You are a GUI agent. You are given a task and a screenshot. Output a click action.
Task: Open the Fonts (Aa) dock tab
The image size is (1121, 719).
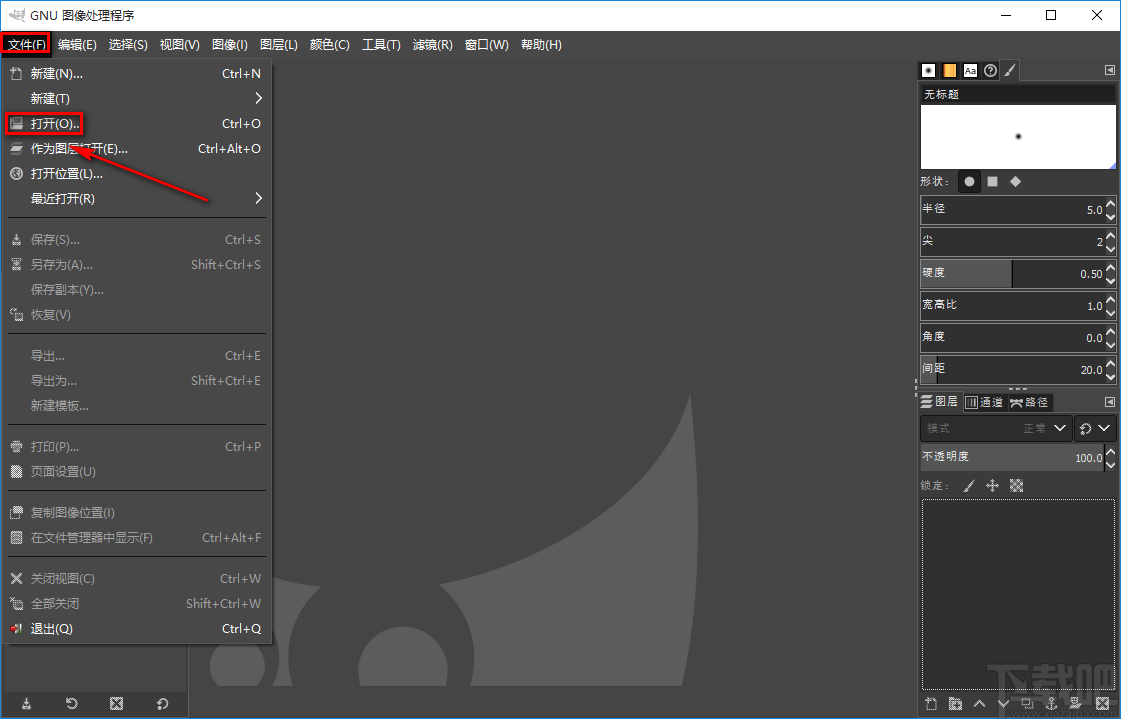[970, 70]
